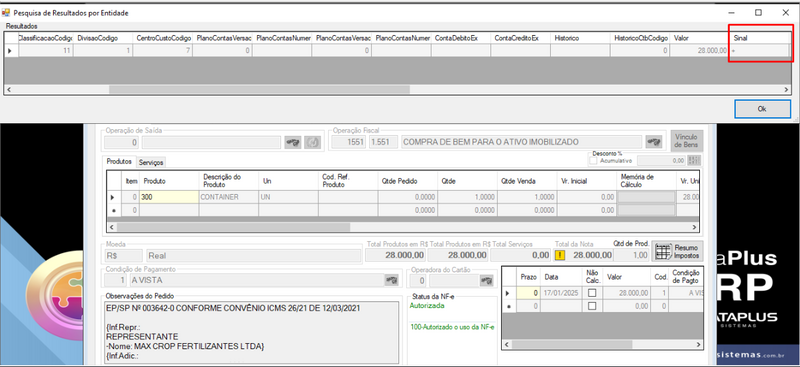Maximize the Pesquisa de Resultados dialog window
The image size is (800, 367).
click(759, 13)
